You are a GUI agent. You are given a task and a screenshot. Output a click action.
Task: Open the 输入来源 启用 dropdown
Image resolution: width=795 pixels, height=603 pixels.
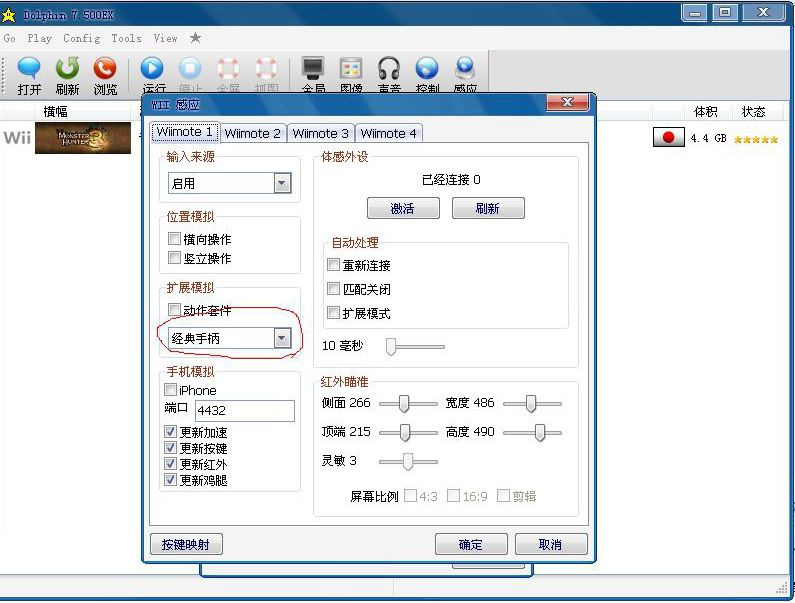click(230, 183)
